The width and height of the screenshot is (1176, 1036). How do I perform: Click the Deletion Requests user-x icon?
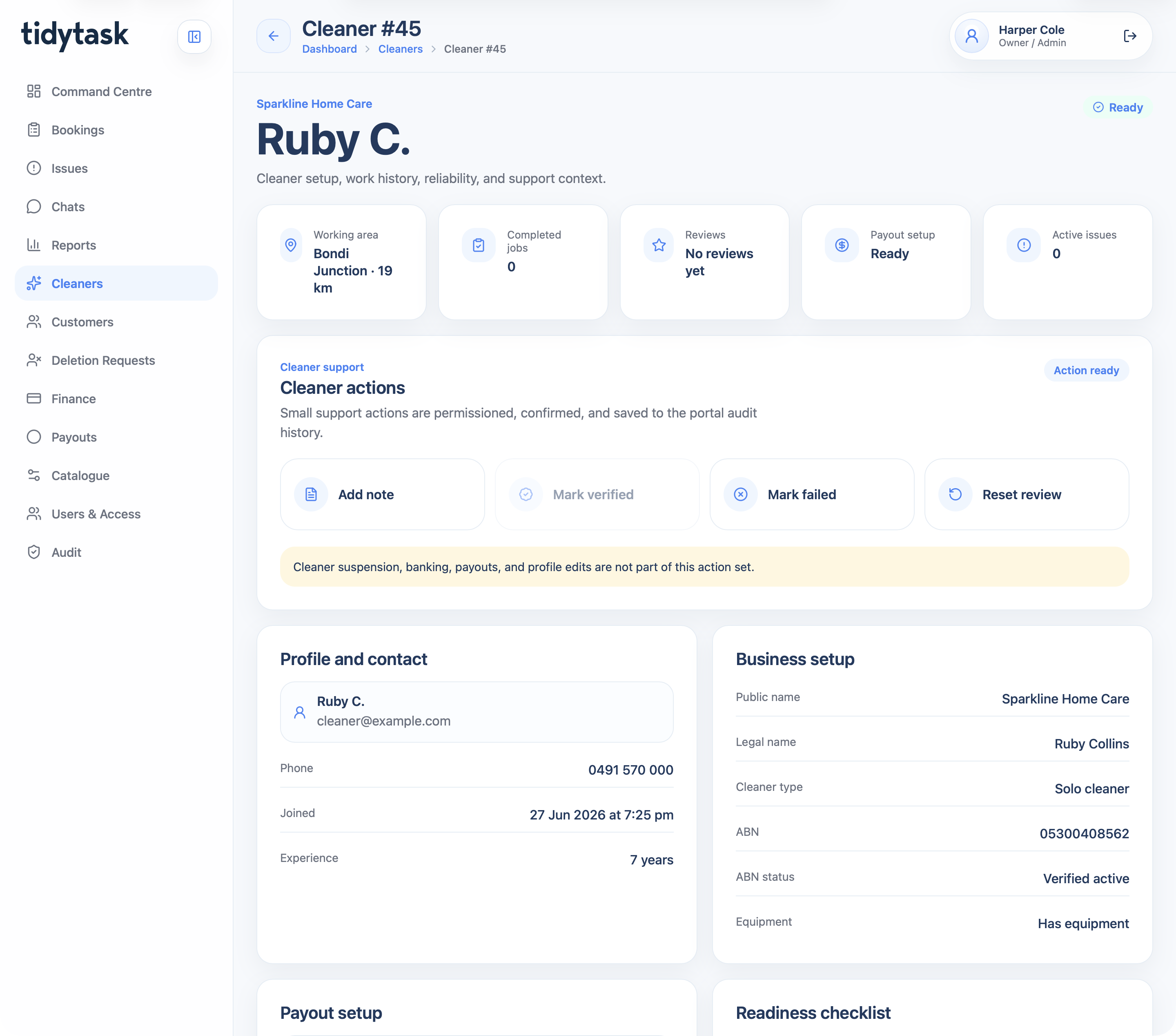34,360
